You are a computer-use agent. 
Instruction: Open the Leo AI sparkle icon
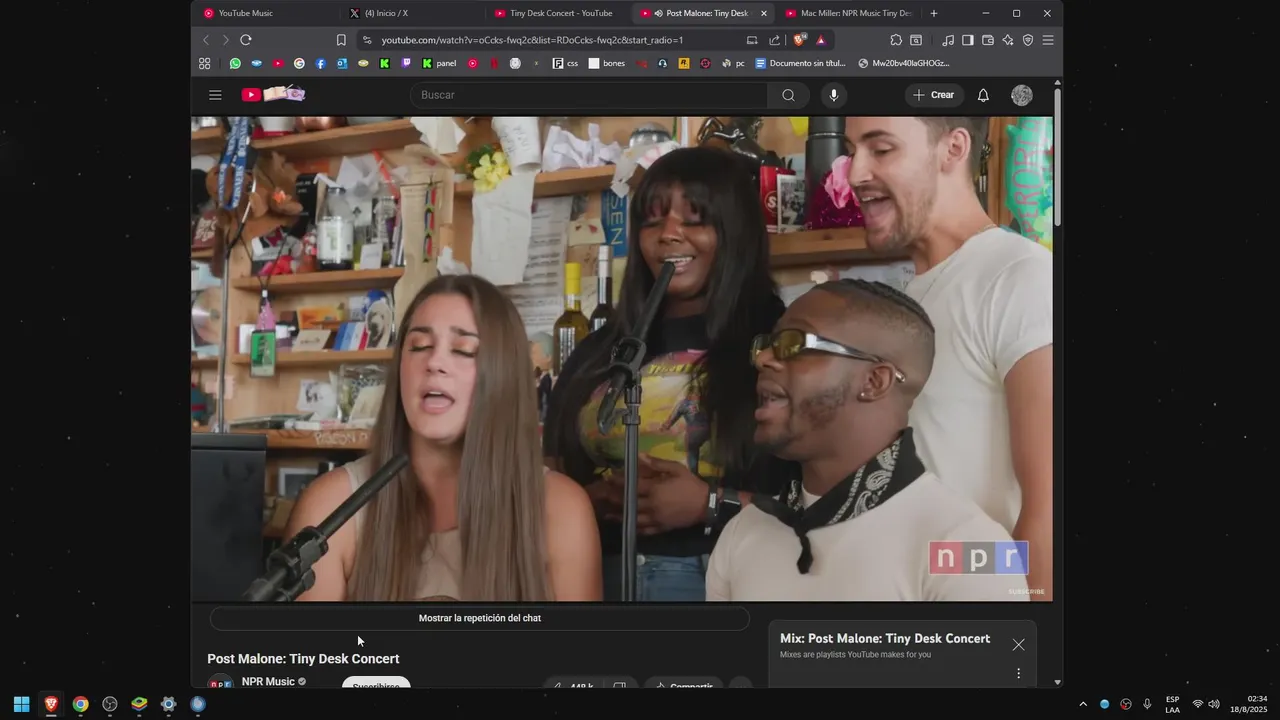coord(1008,40)
